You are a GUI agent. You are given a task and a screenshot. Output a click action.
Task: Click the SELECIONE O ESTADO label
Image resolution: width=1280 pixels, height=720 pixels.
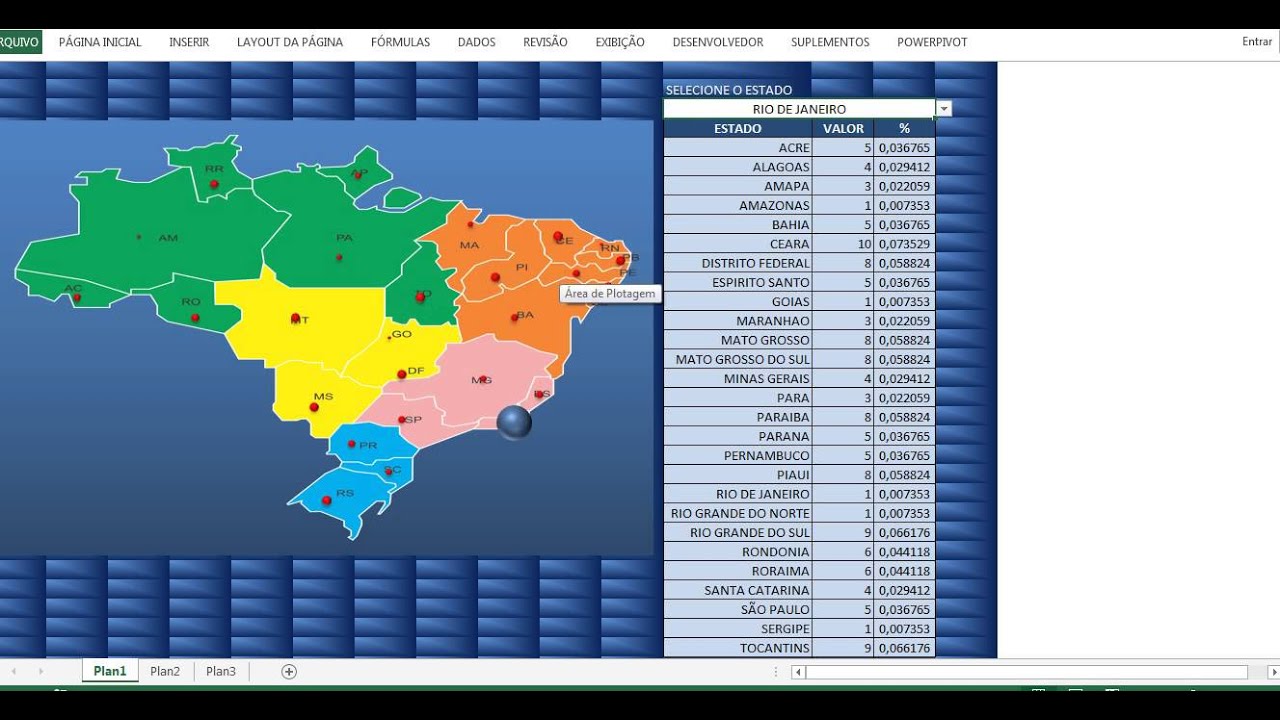729,90
